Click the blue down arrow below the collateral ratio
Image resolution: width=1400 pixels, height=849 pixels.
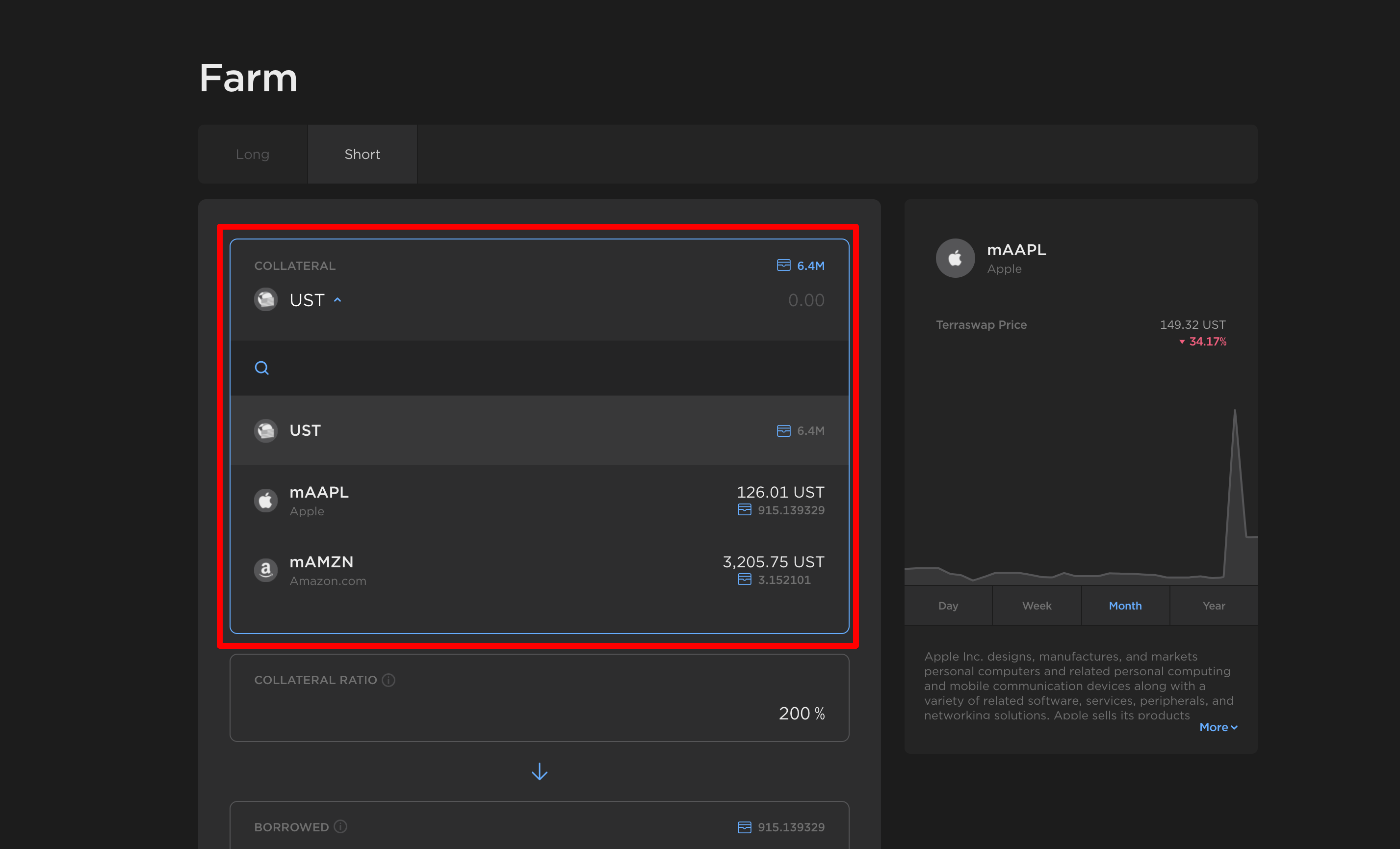pyautogui.click(x=539, y=772)
